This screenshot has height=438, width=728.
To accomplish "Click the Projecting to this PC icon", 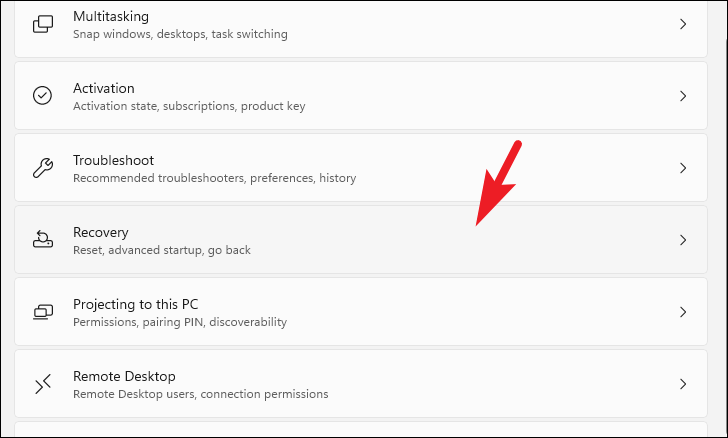I will [43, 312].
